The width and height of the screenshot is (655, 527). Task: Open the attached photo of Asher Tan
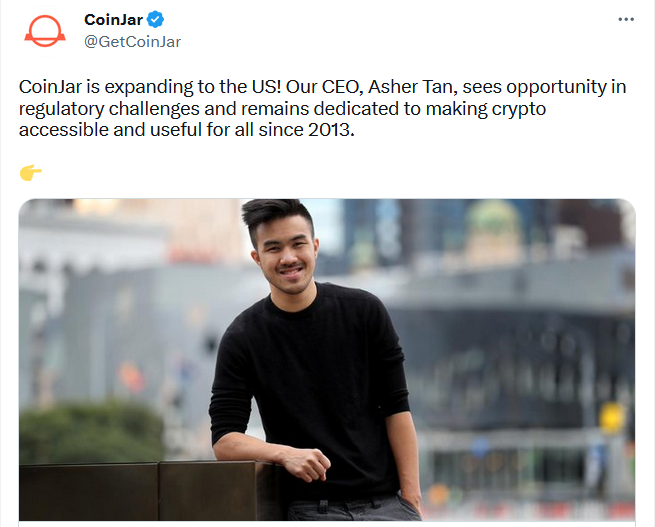tap(327, 360)
